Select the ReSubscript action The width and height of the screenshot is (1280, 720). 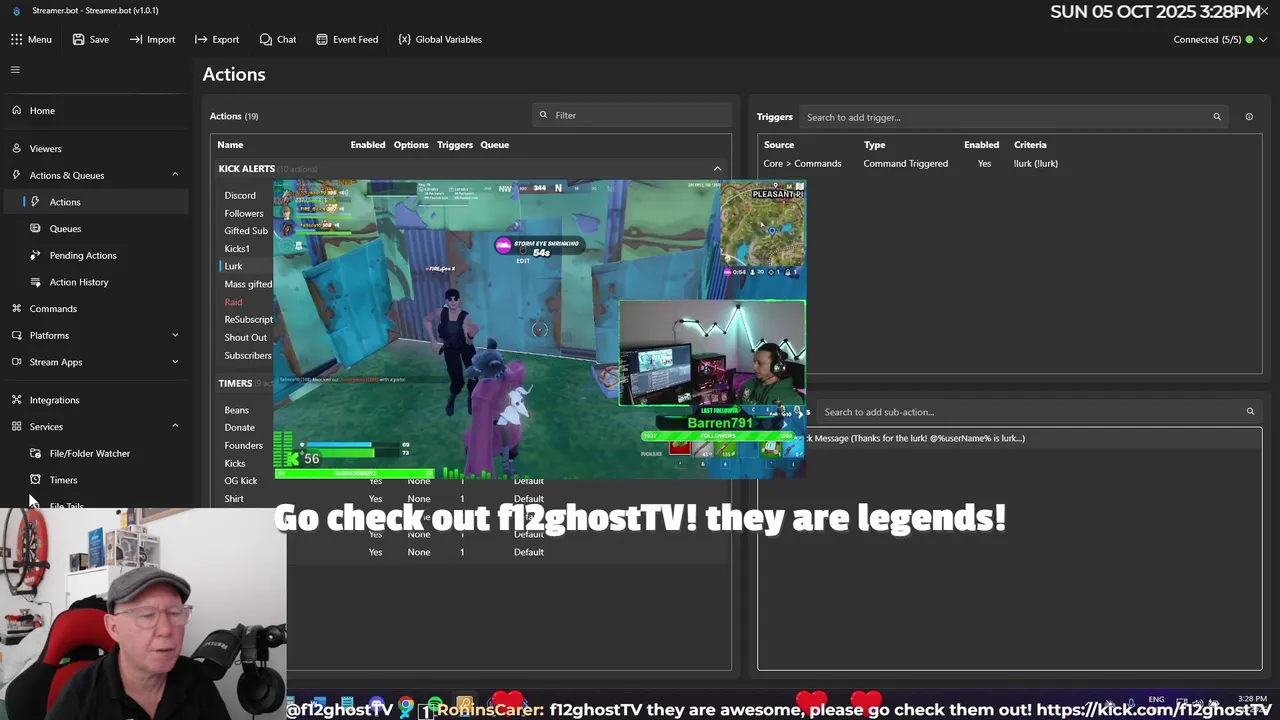coord(248,320)
